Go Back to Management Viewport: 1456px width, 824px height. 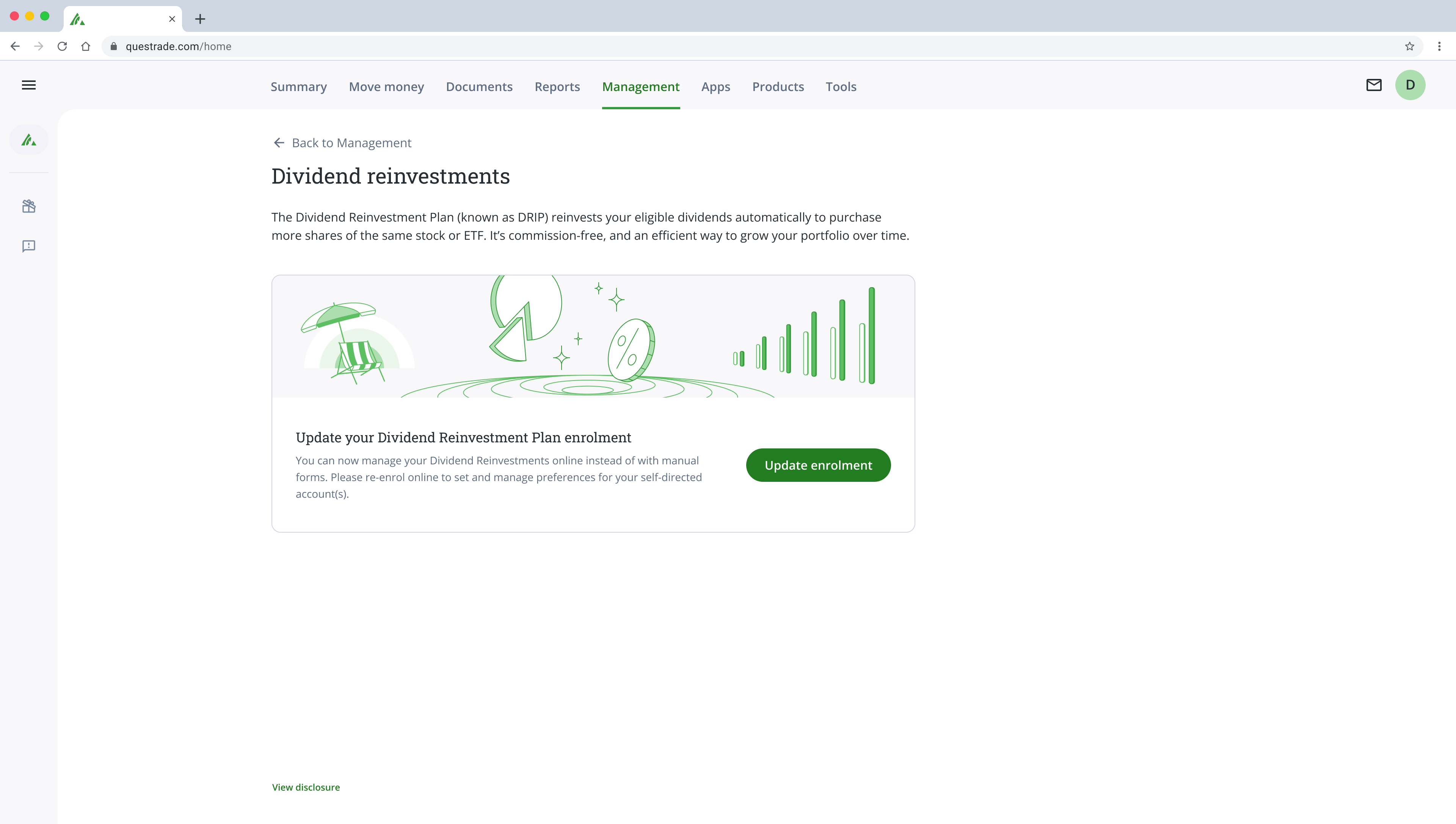(x=343, y=143)
